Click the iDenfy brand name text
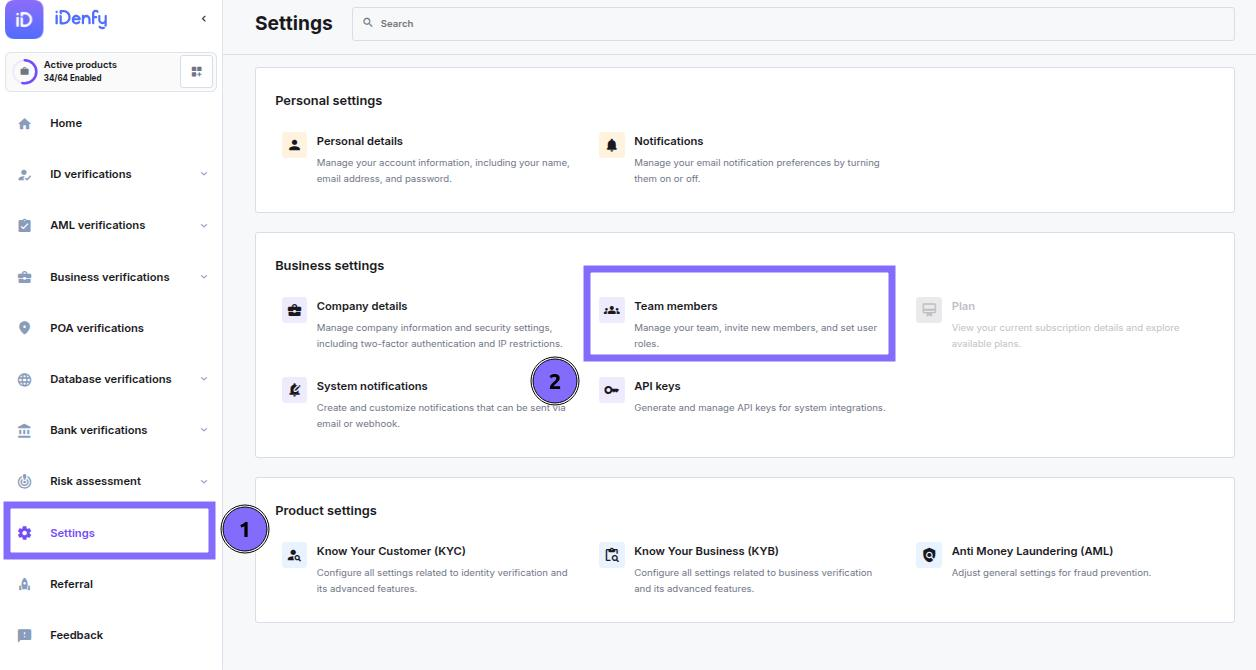Screen dimensions: 1256x670 click(x=81, y=19)
